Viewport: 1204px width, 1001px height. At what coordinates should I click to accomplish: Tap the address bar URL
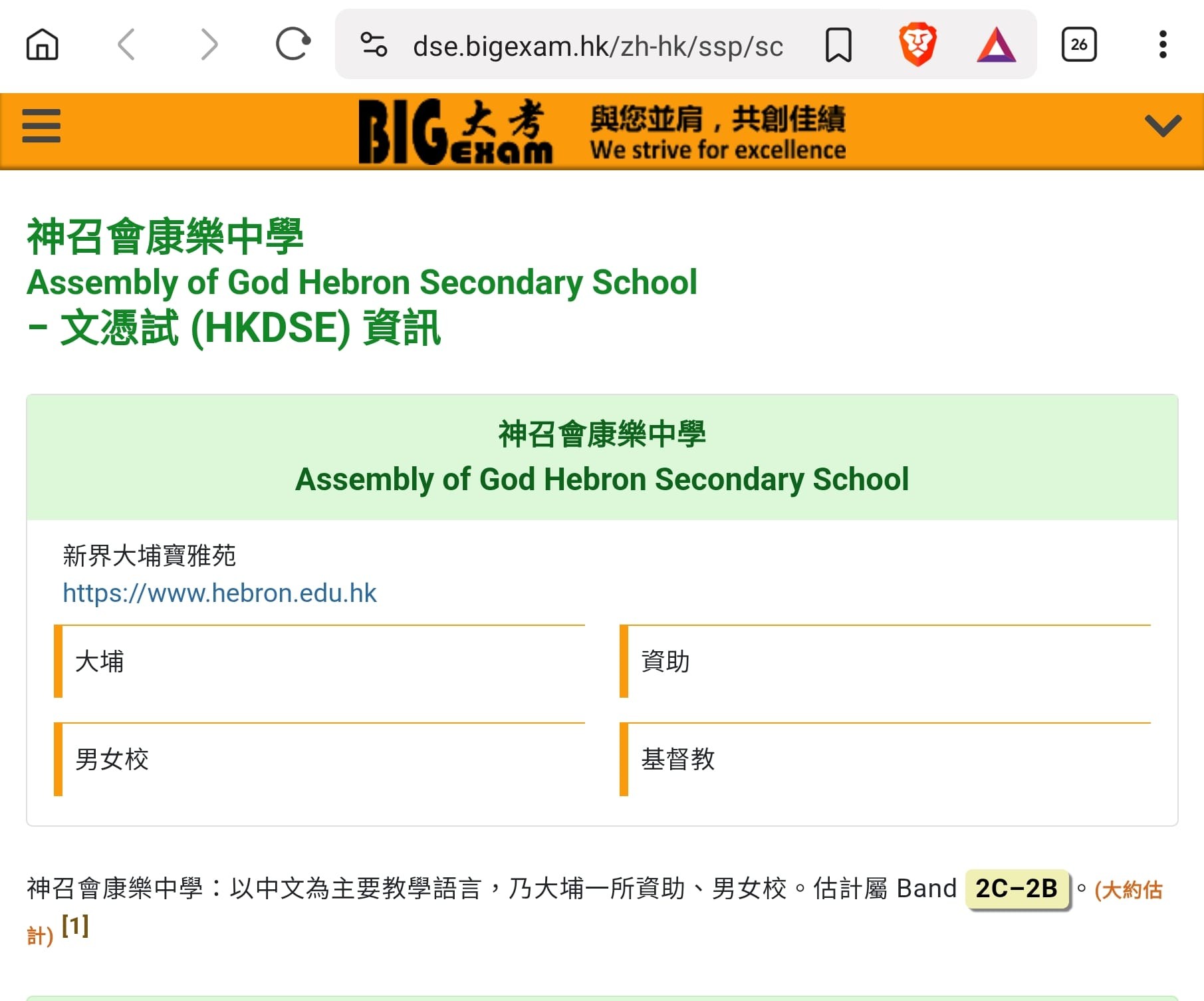click(x=597, y=47)
